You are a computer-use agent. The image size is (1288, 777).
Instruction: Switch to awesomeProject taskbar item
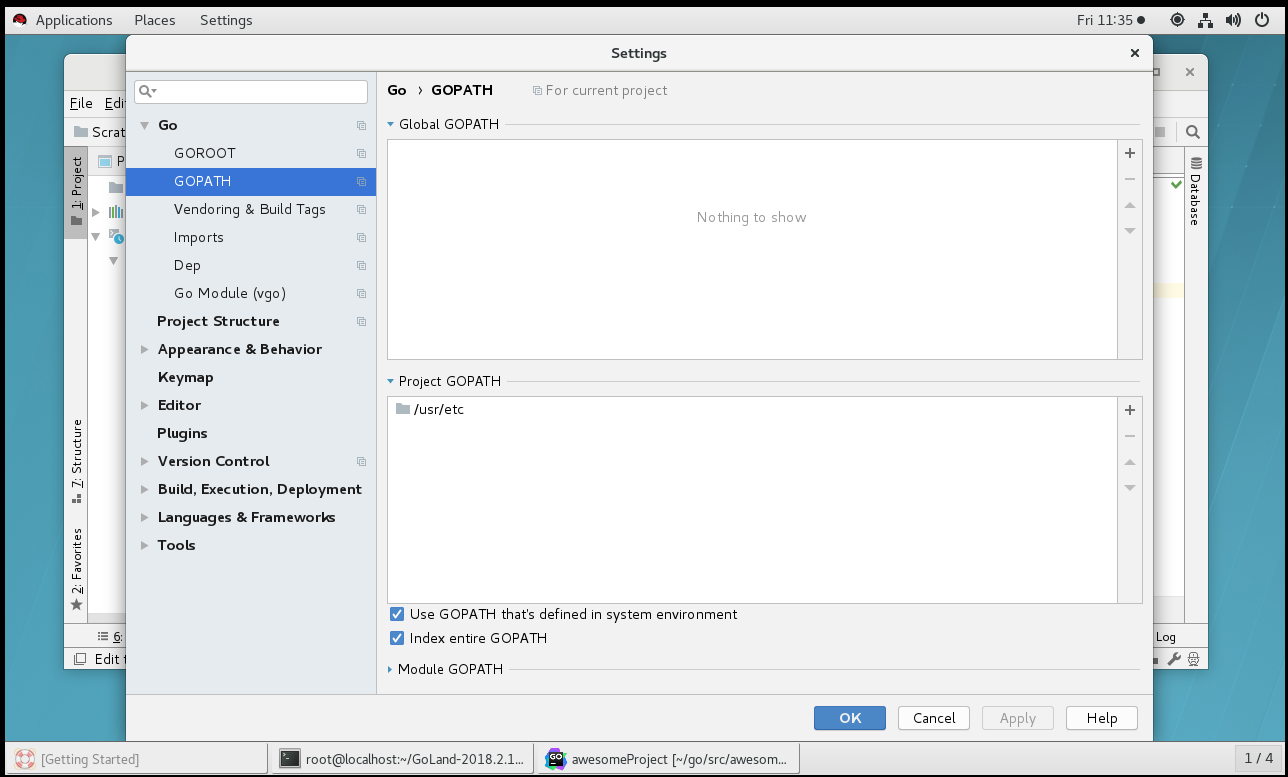coord(670,759)
